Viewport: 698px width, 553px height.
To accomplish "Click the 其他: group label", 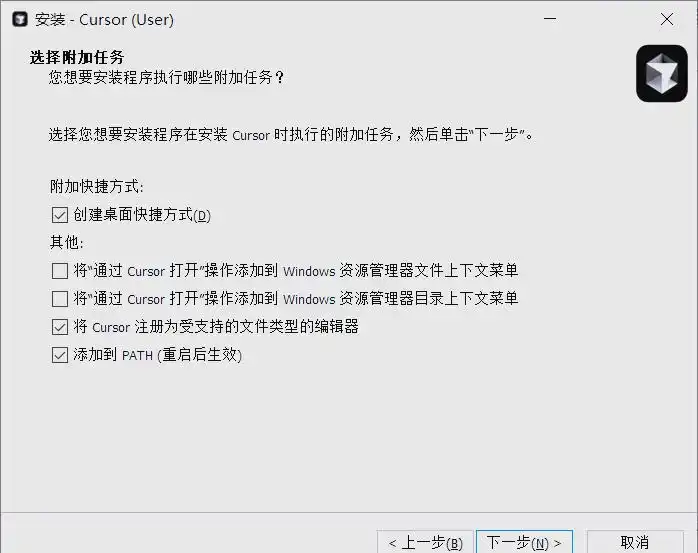I will [66, 243].
